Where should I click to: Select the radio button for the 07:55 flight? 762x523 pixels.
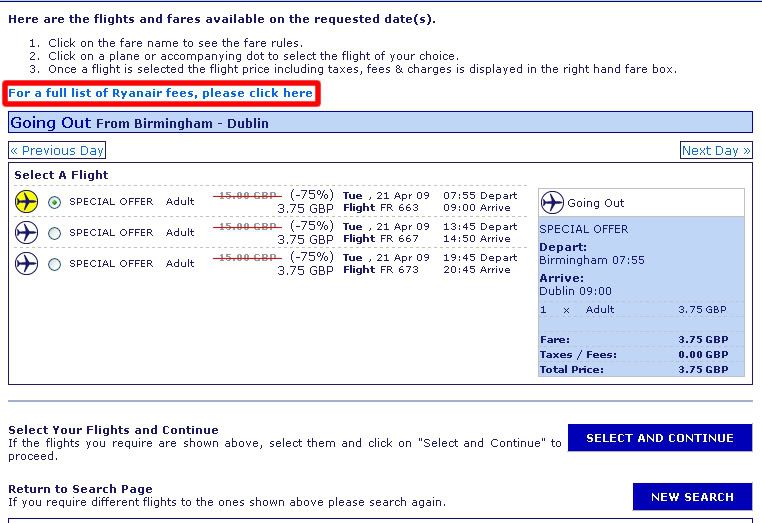pyautogui.click(x=54, y=202)
